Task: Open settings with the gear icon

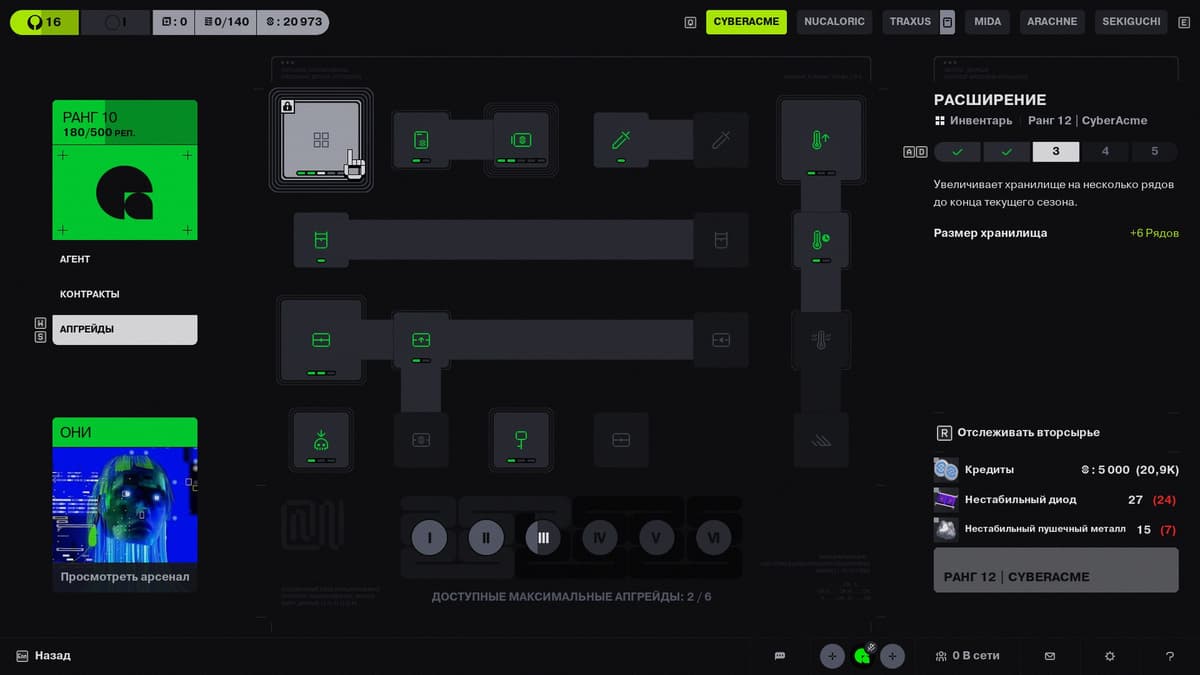Action: pos(1110,656)
